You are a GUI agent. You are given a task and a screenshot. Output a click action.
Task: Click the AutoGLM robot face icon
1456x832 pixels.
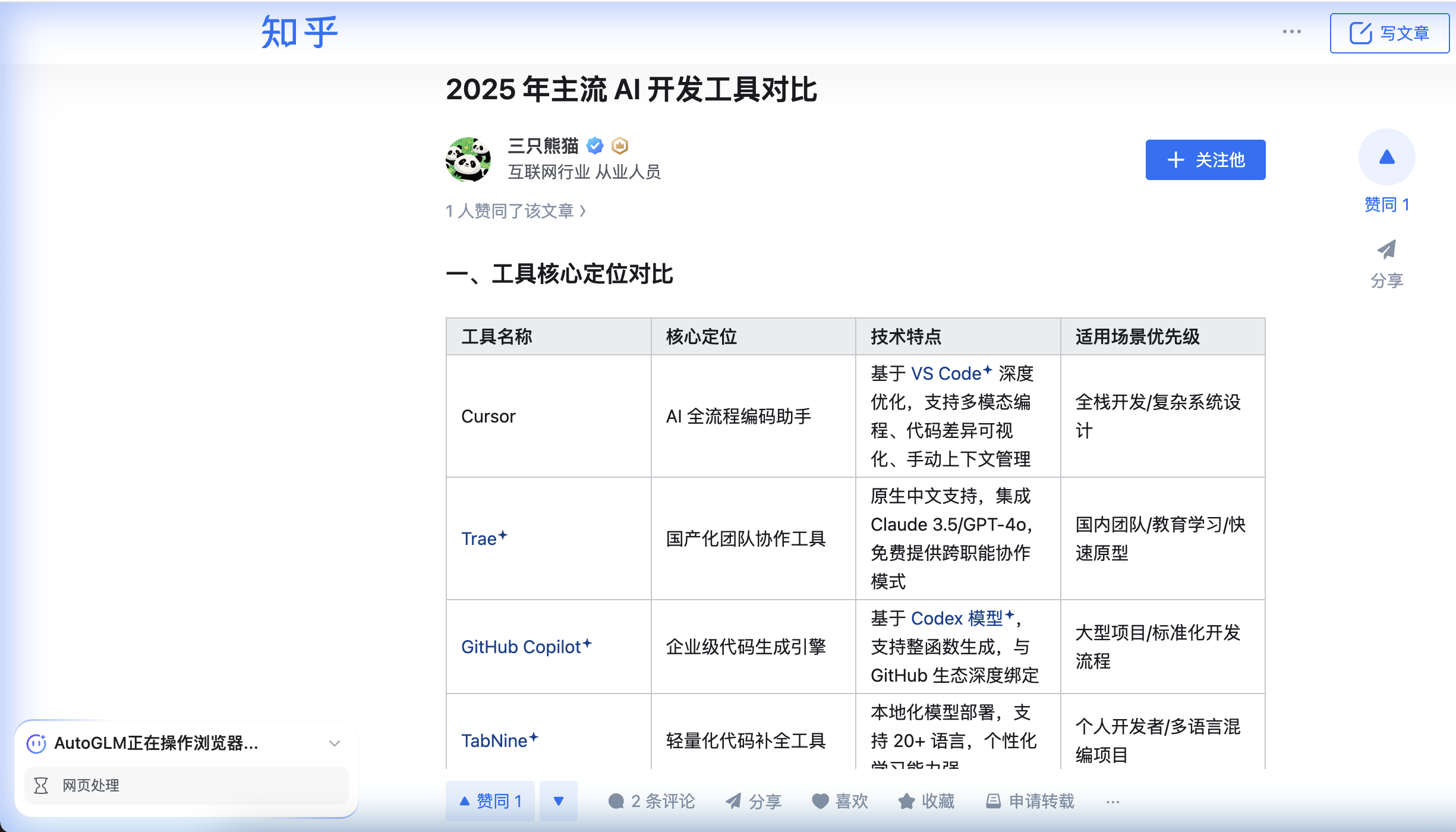coord(36,743)
